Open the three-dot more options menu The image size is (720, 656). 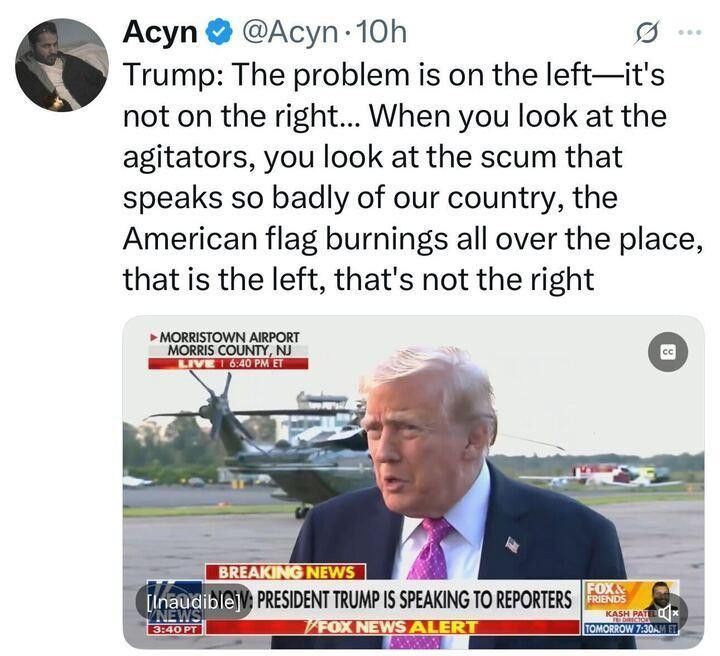point(690,32)
